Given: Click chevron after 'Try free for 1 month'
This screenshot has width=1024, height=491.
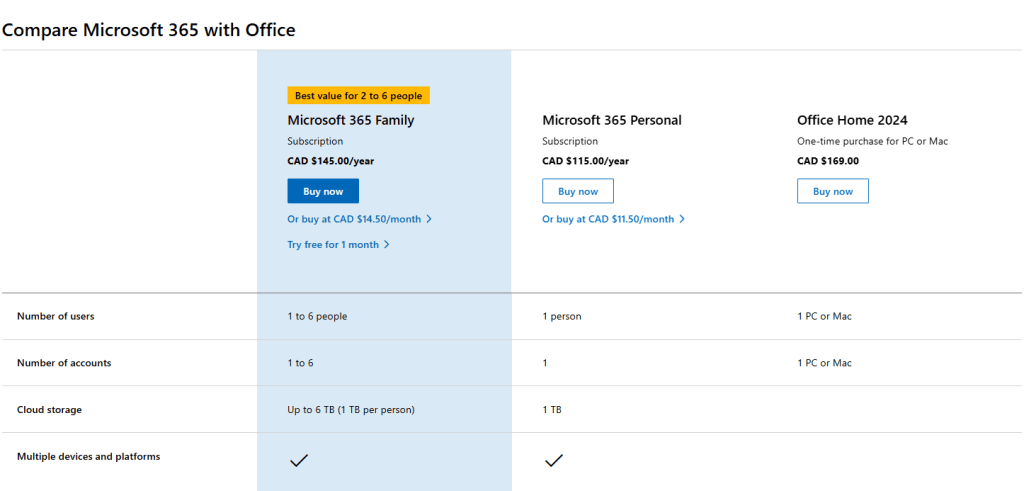Looking at the screenshot, I should [387, 245].
